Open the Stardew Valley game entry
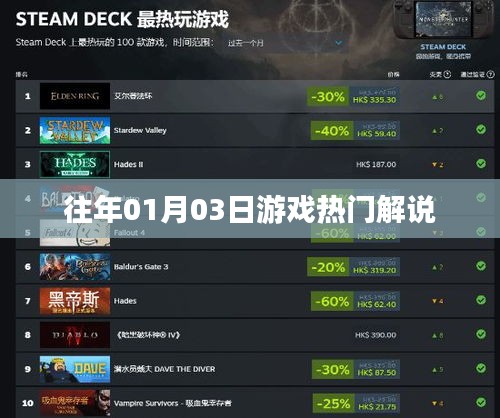The height and width of the screenshot is (418, 500). (255, 130)
